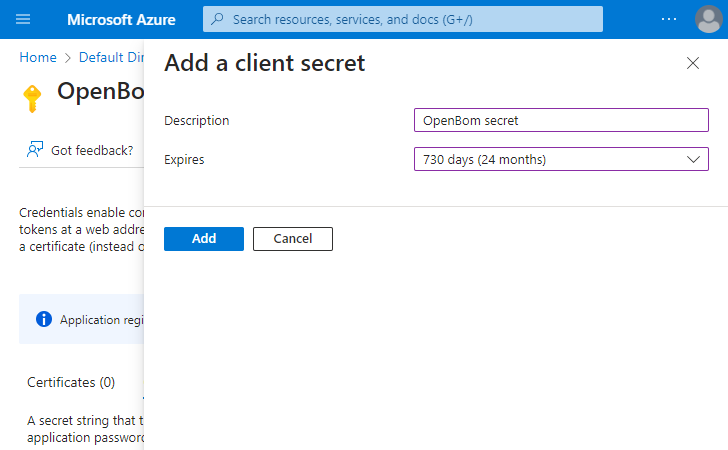Click the Got feedback person icon
Image resolution: width=728 pixels, height=450 pixels.
(x=35, y=150)
